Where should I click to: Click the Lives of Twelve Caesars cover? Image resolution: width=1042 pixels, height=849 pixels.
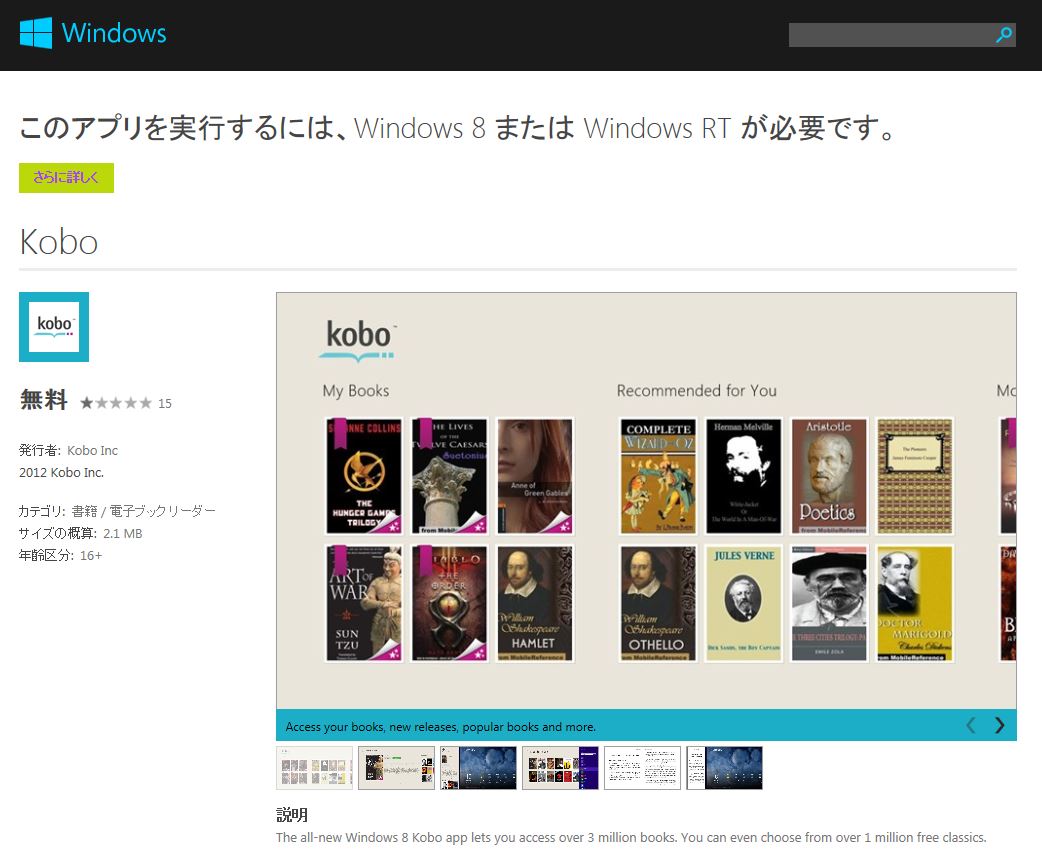click(x=450, y=476)
